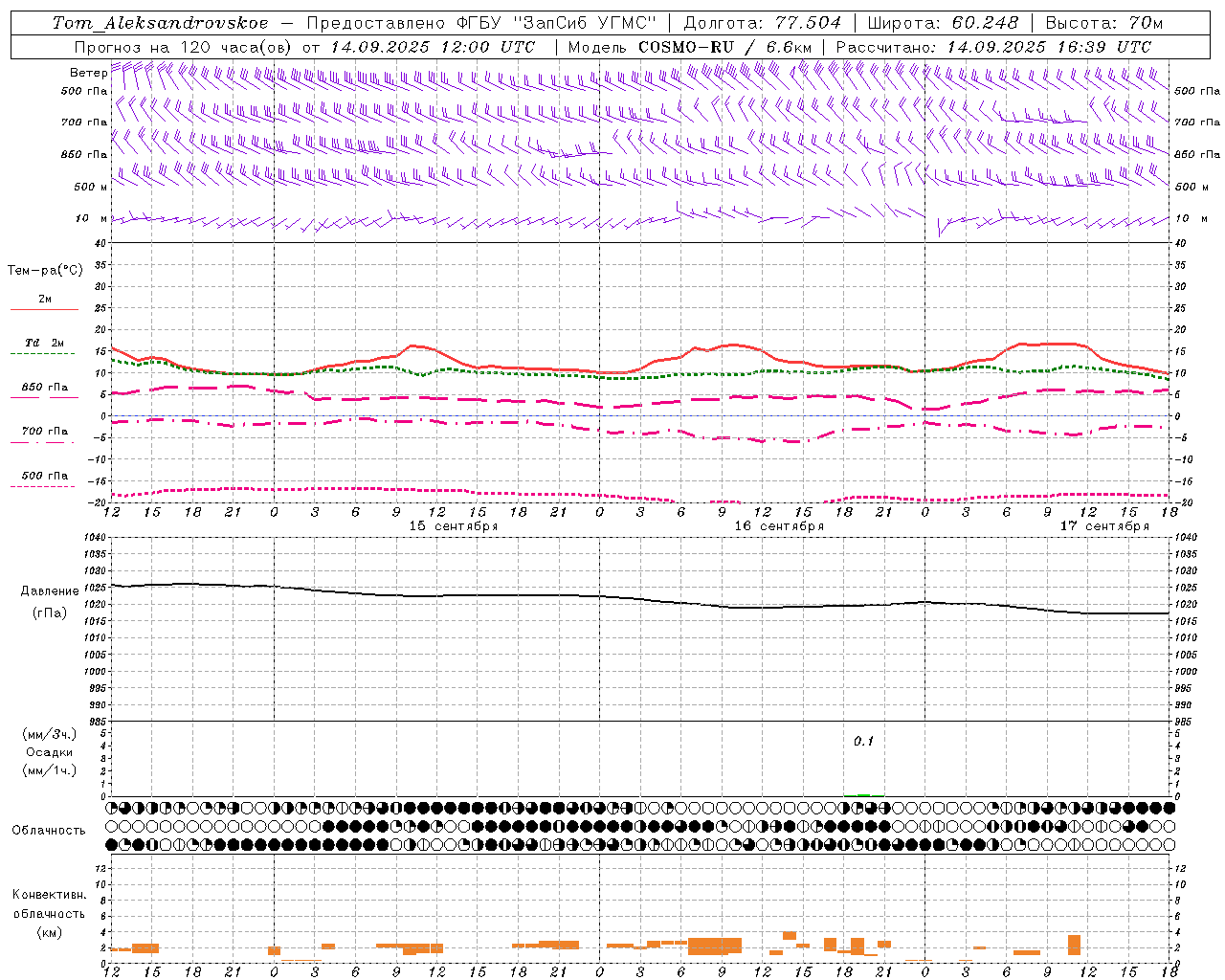Click the Давление pressure panel label
This screenshot has height=980, width=1225.
(x=50, y=591)
